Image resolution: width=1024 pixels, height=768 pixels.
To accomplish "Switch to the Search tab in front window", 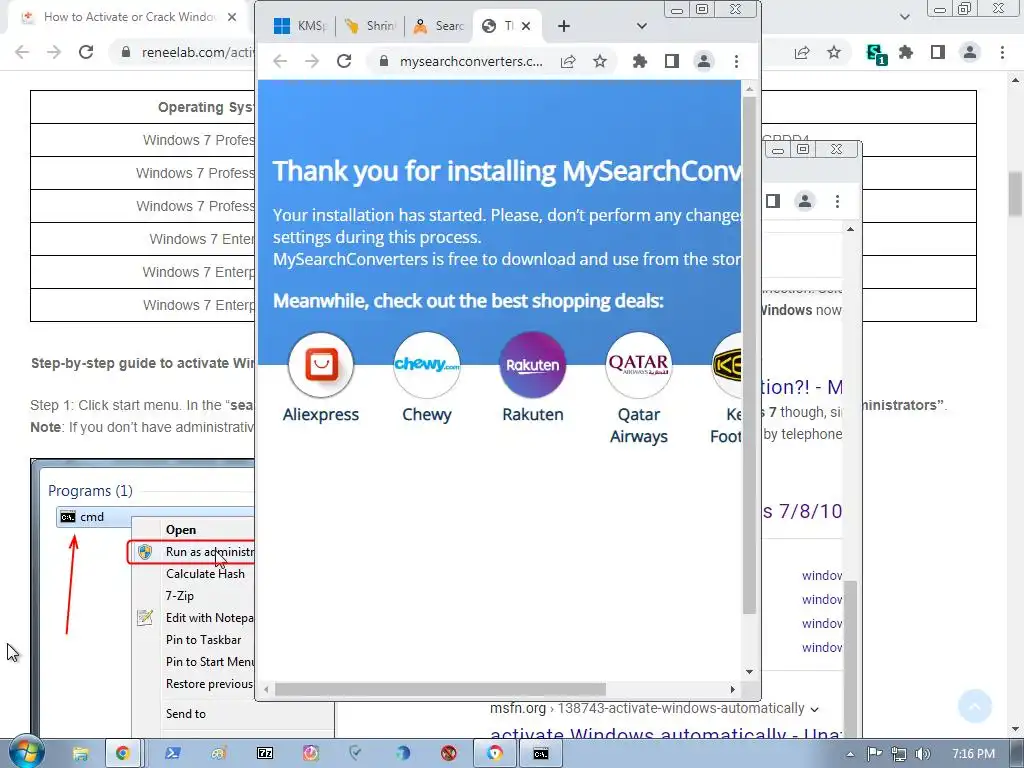I will (439, 26).
